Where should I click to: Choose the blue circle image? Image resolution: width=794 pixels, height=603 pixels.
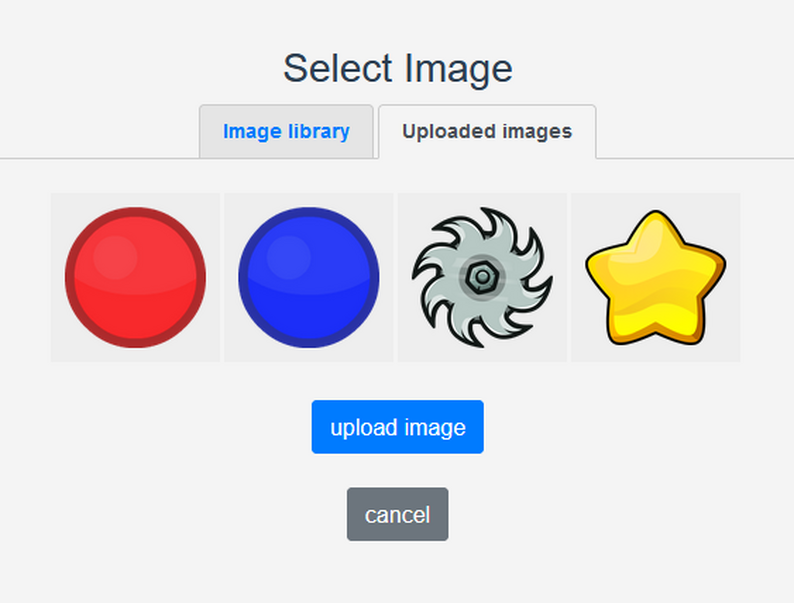309,277
